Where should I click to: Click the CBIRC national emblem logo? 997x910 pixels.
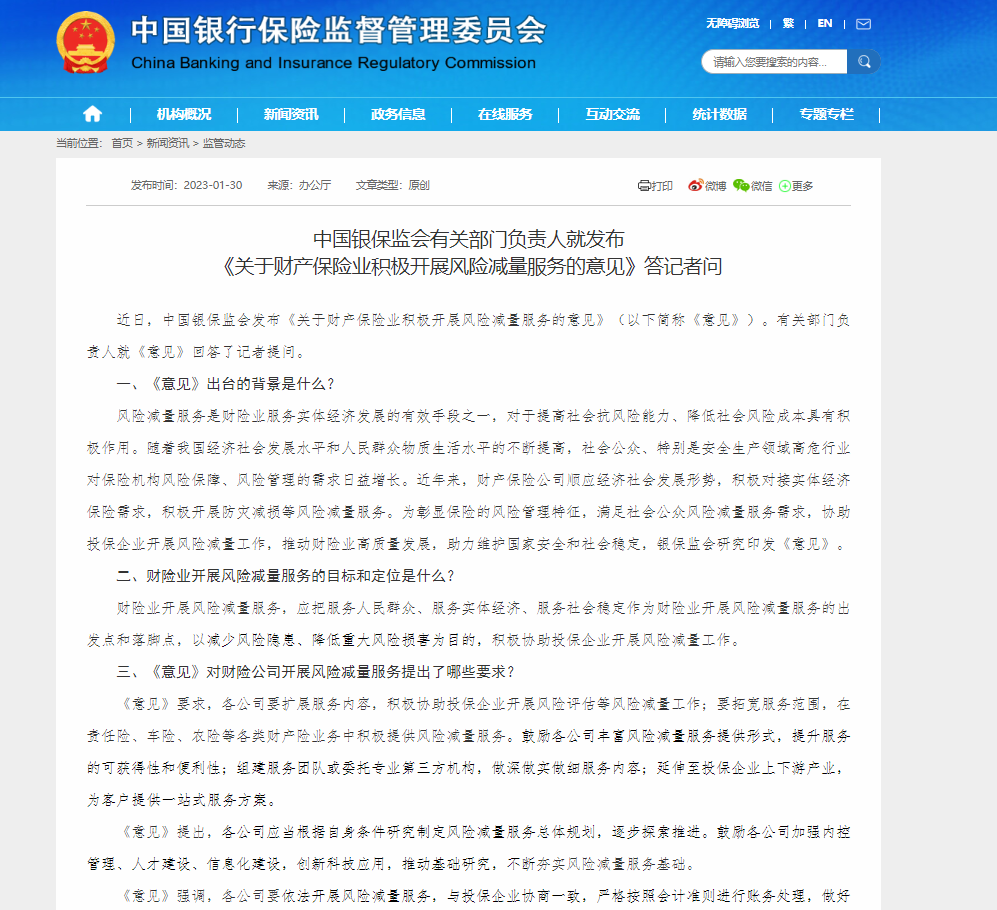coord(85,43)
